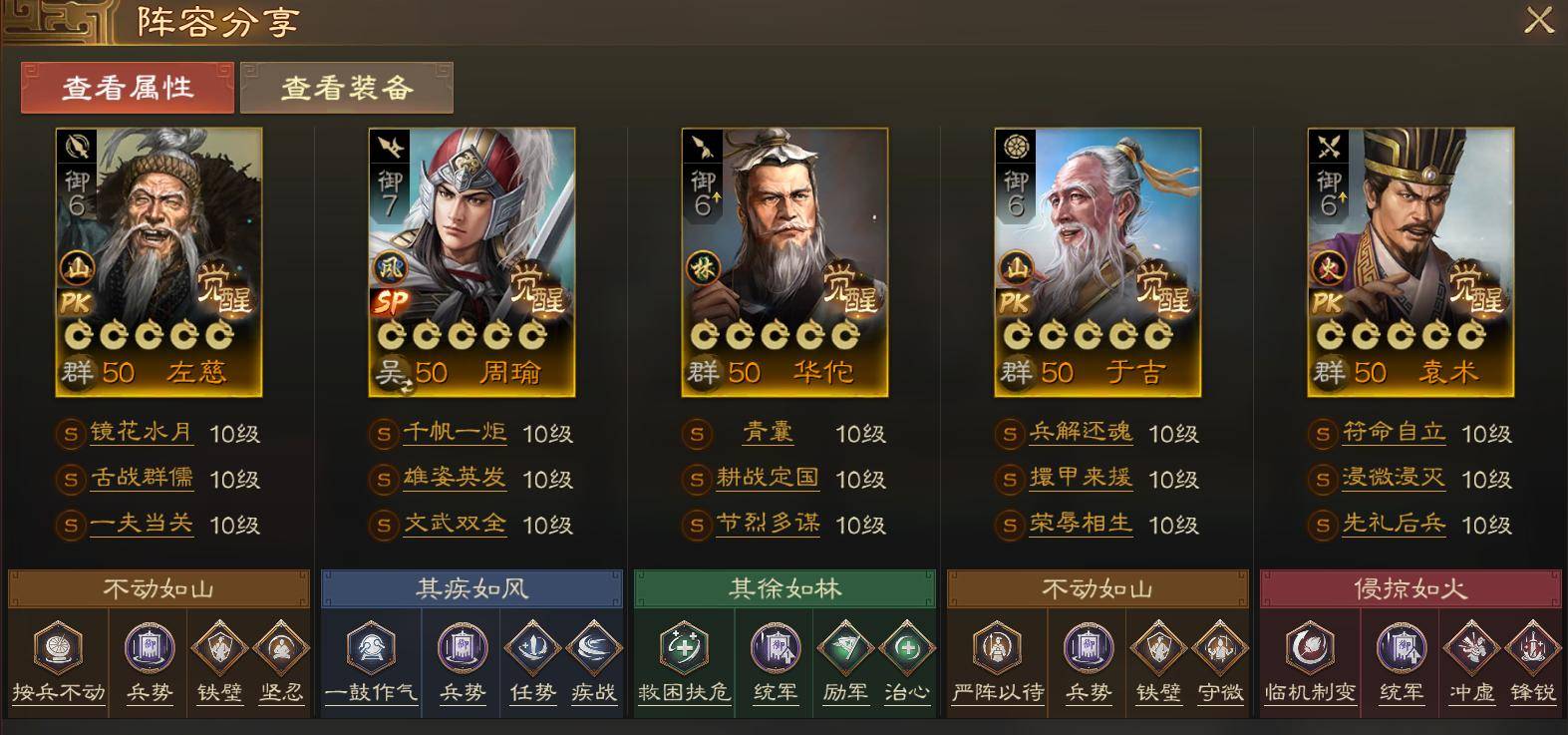The image size is (1568, 735).
Task: View the 兵解还魂 skill details
Action: click(1081, 433)
